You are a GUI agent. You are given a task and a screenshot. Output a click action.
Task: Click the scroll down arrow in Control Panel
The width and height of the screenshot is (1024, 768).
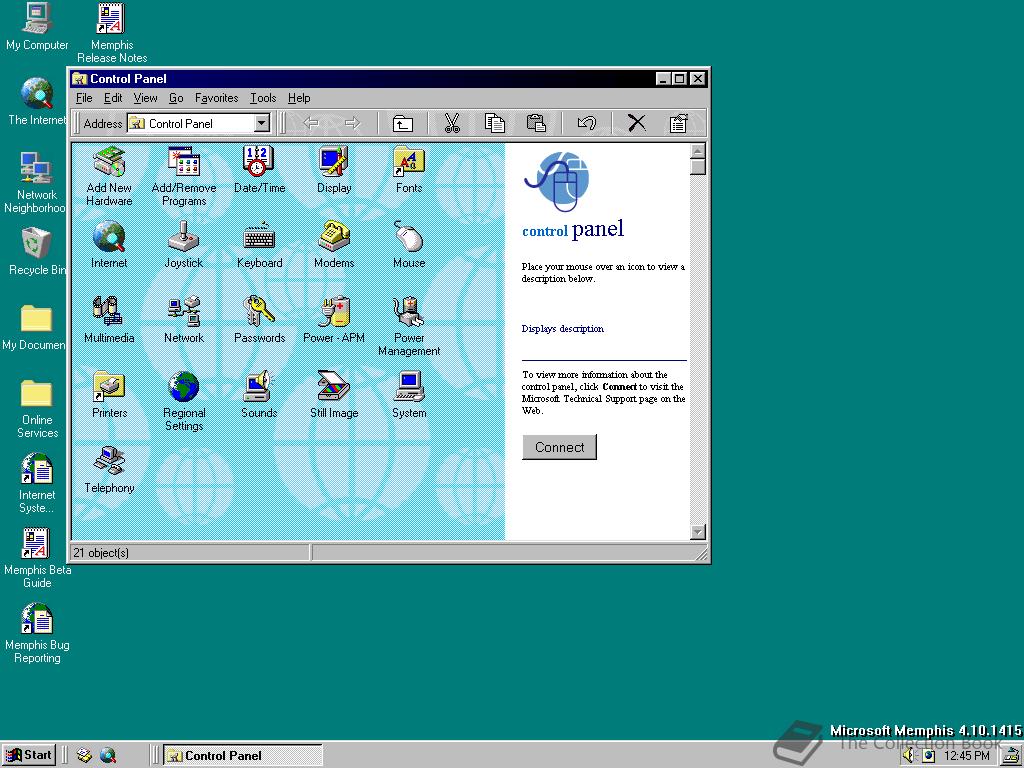click(697, 532)
